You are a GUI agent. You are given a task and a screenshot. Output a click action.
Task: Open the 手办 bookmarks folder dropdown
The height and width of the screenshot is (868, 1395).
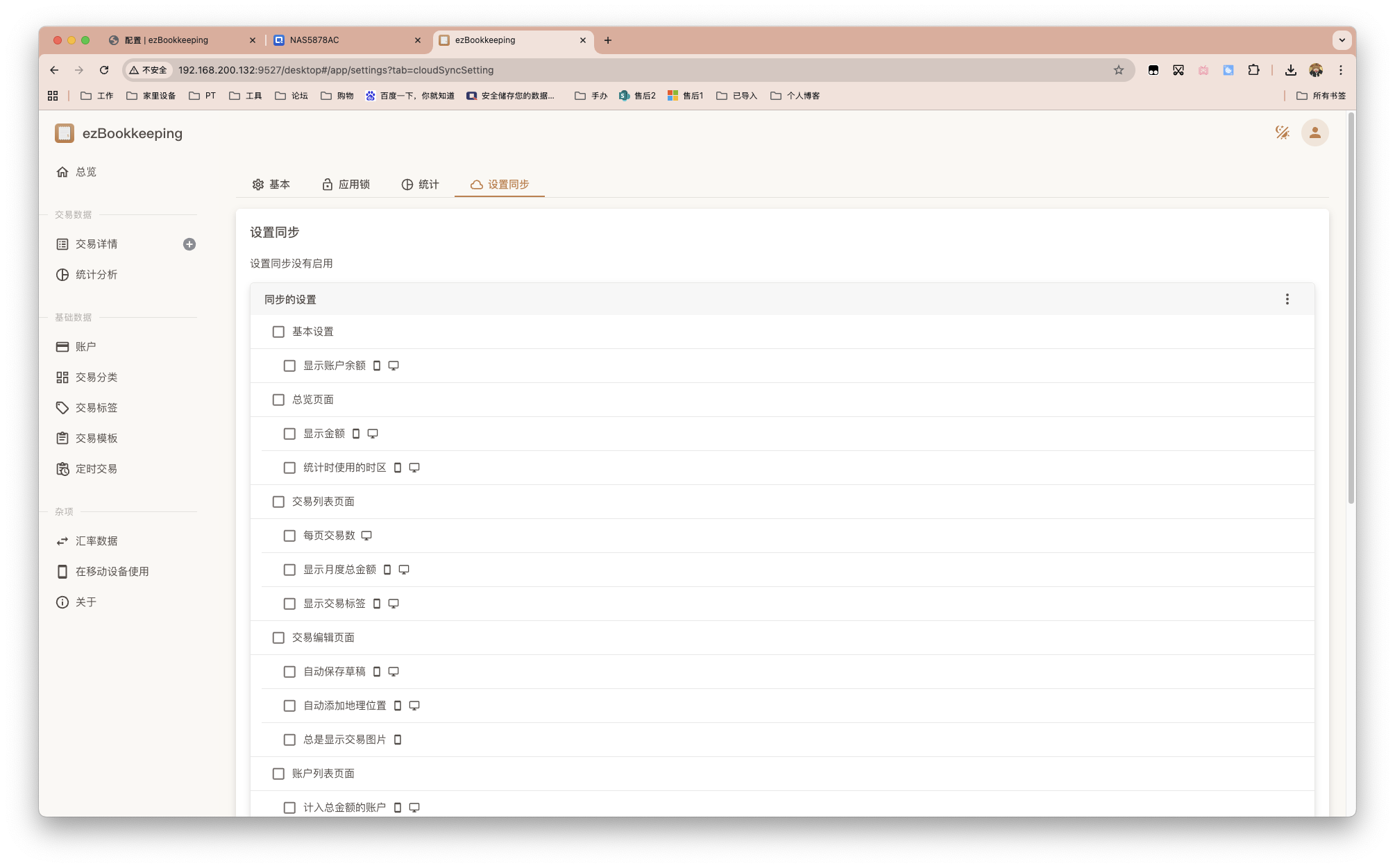[590, 96]
